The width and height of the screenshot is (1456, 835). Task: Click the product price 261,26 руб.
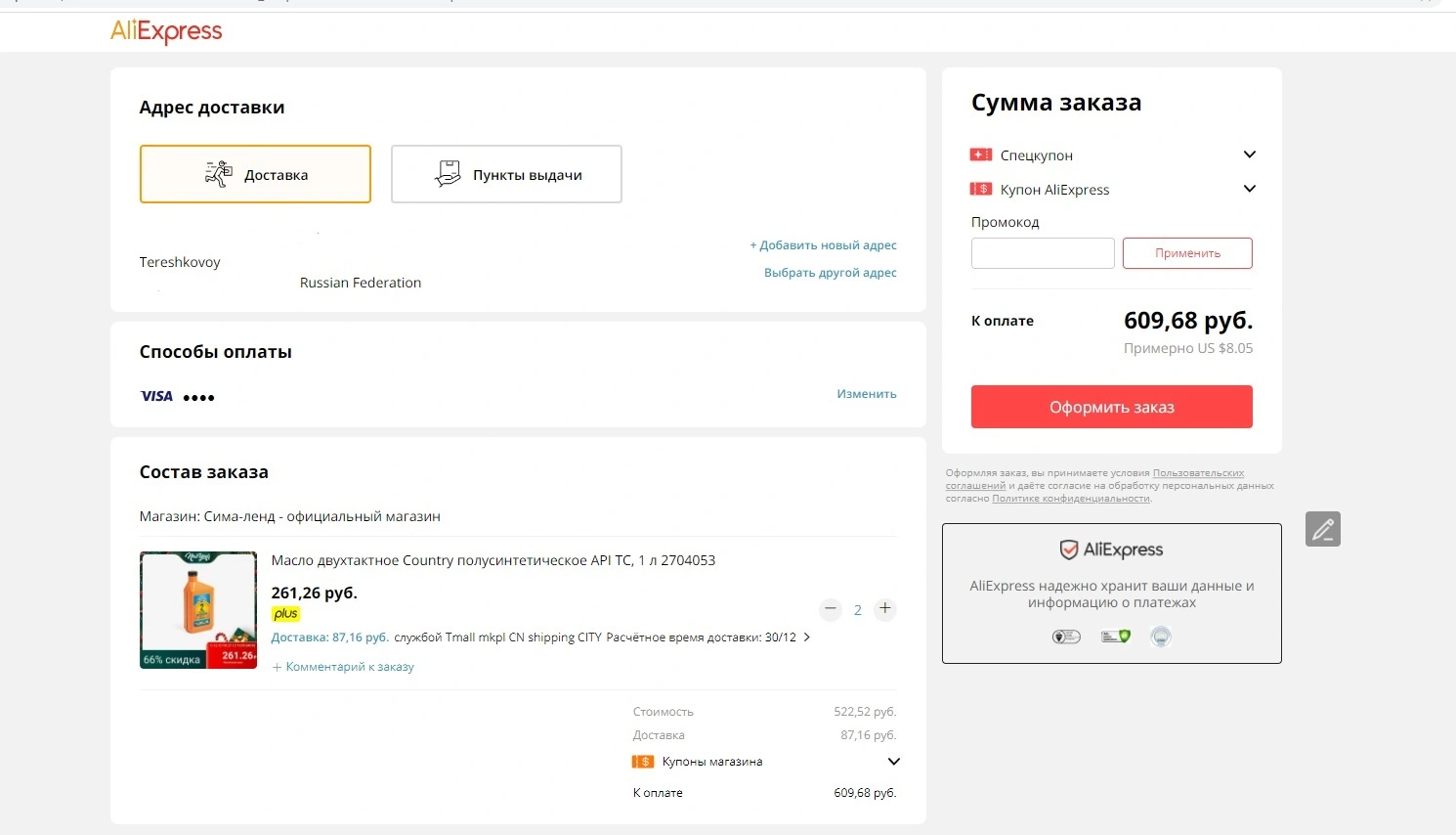tap(315, 593)
